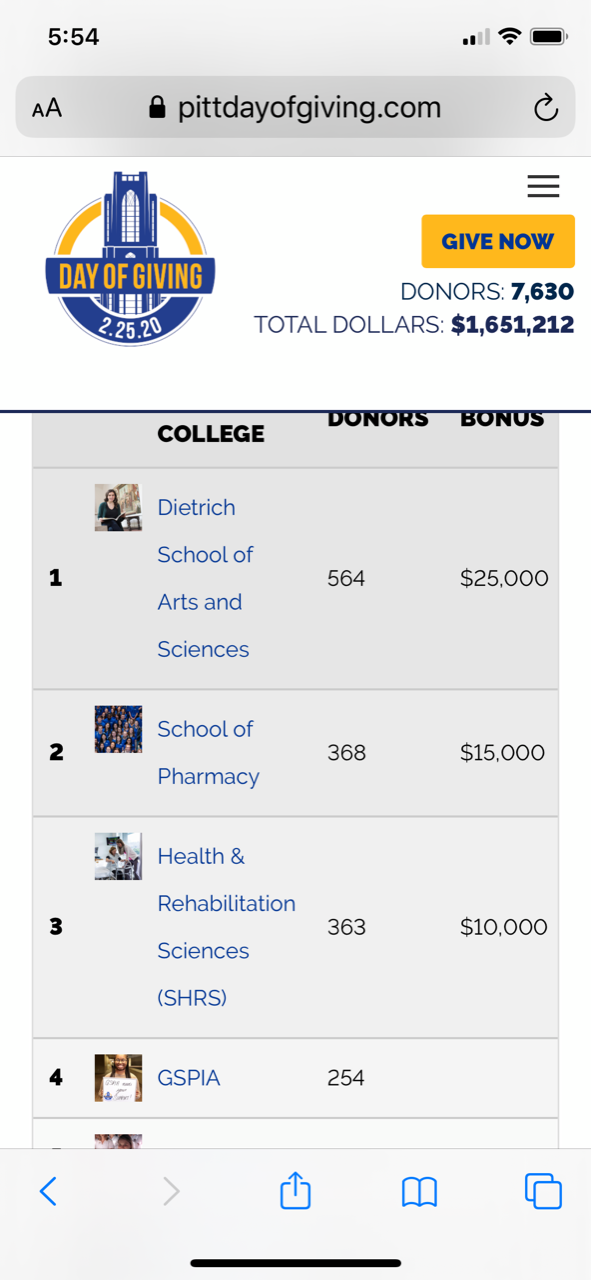Tap the GSPIA thumbnail image
The width and height of the screenshot is (591, 1280).
118,1078
